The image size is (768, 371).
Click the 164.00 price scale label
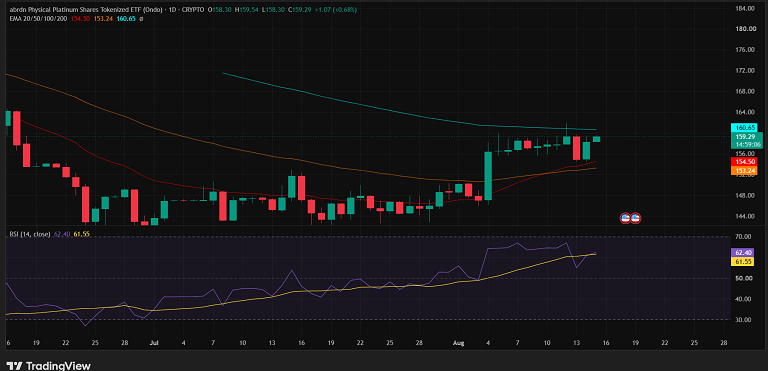pos(744,112)
